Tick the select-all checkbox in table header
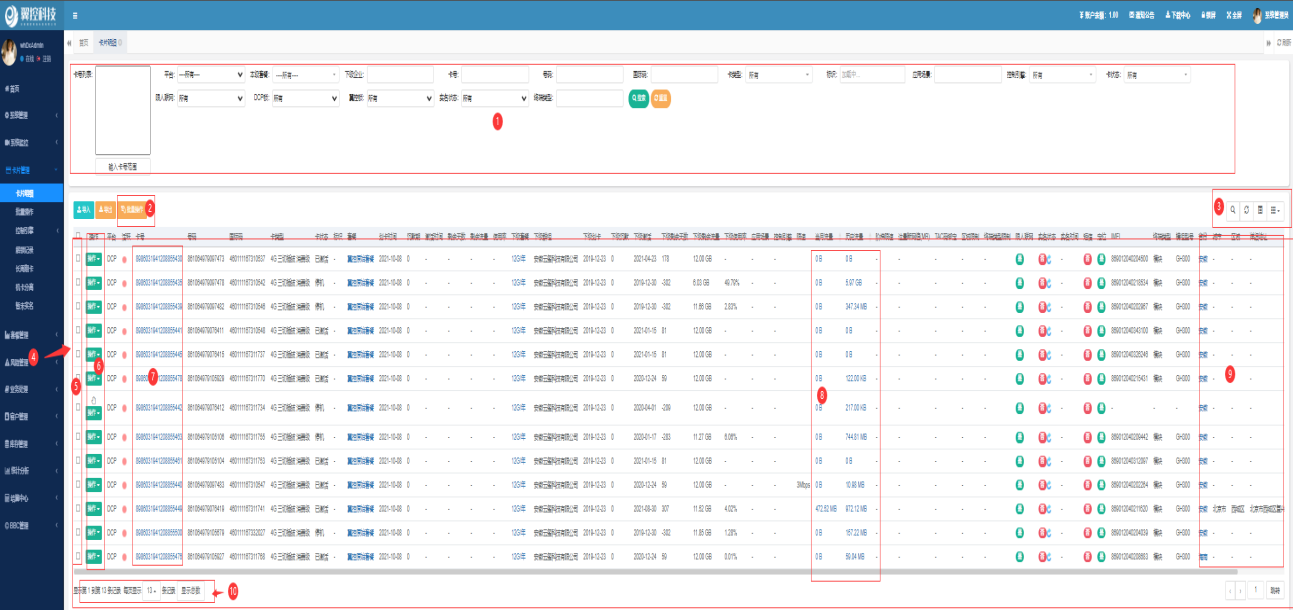Image resolution: width=1293 pixels, height=610 pixels. [78, 236]
